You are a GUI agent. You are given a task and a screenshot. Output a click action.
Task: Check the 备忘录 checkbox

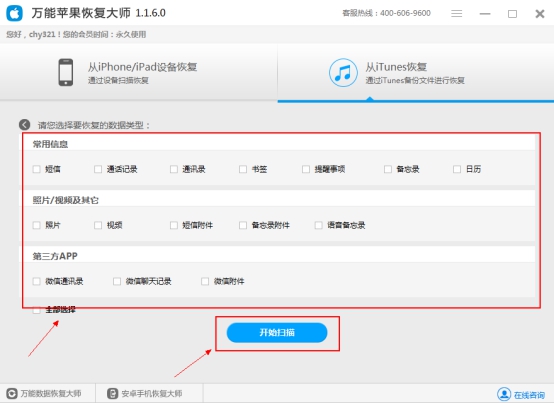click(x=388, y=169)
